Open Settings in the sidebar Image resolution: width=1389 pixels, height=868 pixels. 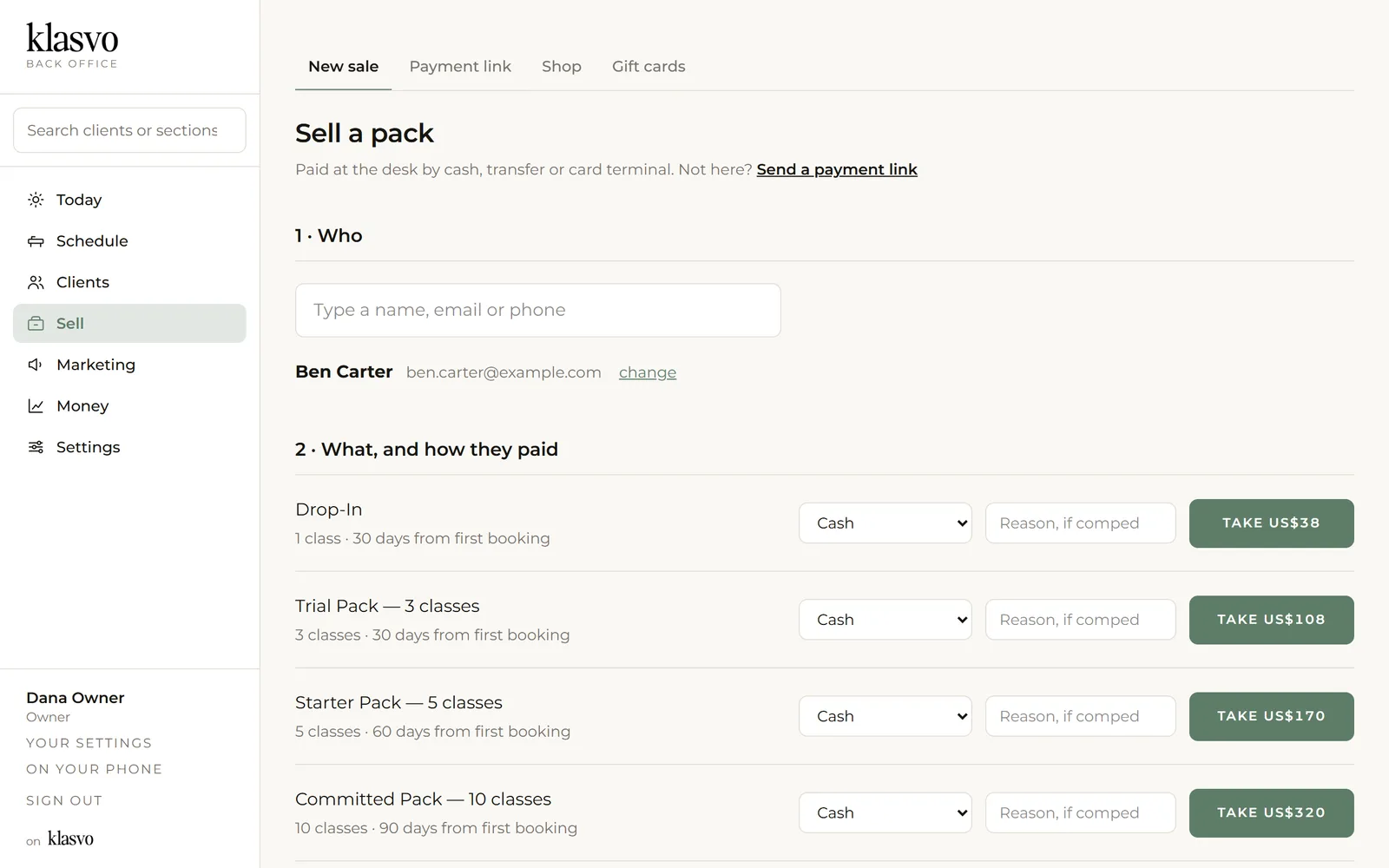click(x=129, y=447)
